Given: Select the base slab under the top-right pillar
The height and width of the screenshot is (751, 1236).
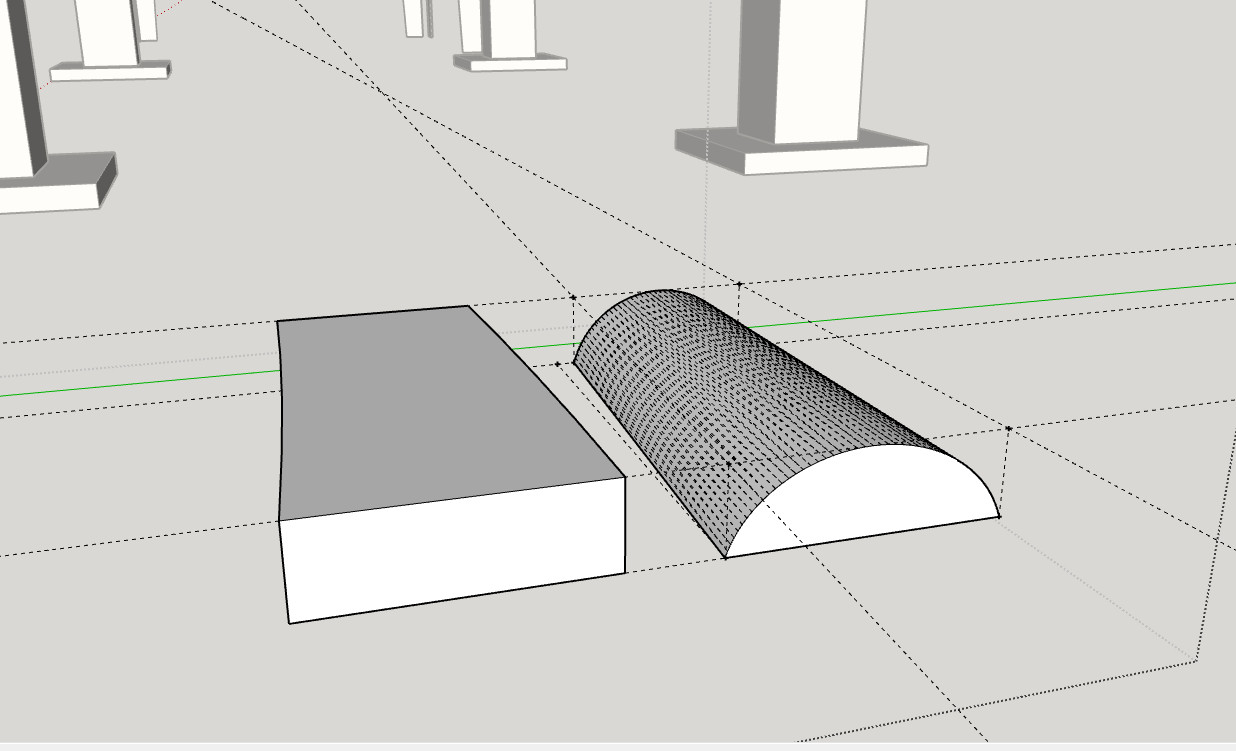Looking at the screenshot, I should (x=800, y=150).
